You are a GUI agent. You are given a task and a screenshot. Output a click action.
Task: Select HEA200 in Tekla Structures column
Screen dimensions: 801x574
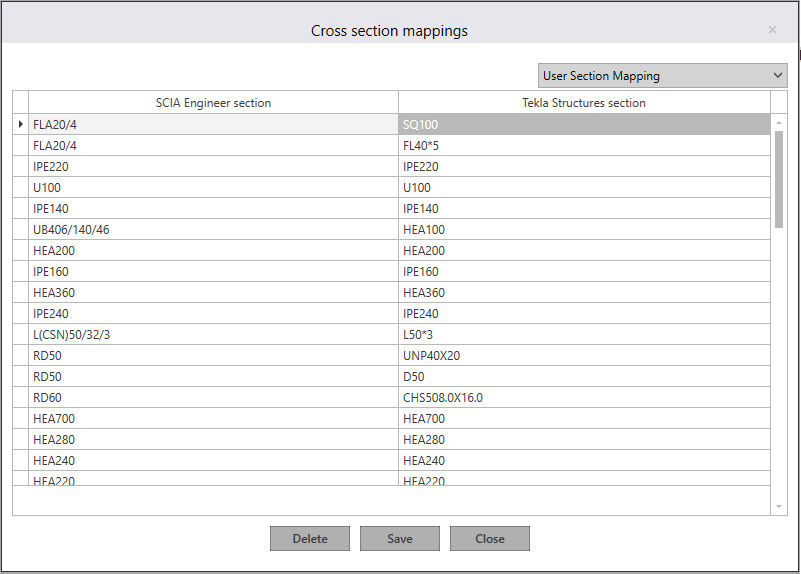pyautogui.click(x=584, y=250)
